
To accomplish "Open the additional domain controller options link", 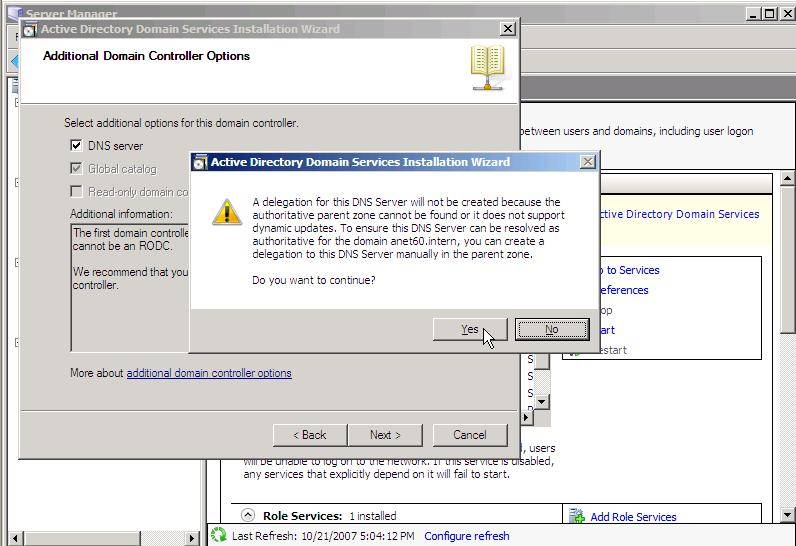I will (209, 373).
